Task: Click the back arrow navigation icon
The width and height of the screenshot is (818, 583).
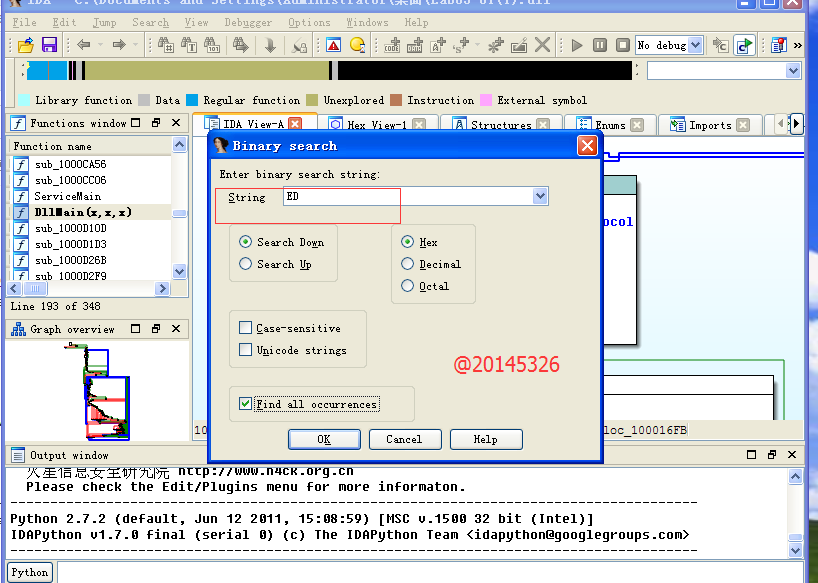Action: click(84, 45)
